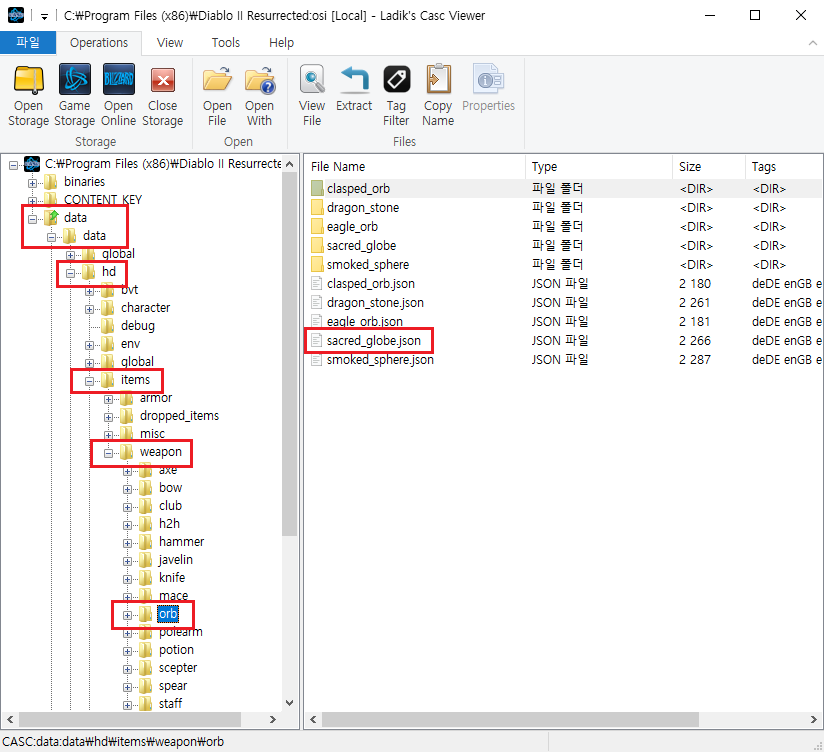
Task: Select the scepter folder in tree
Action: click(x=178, y=668)
